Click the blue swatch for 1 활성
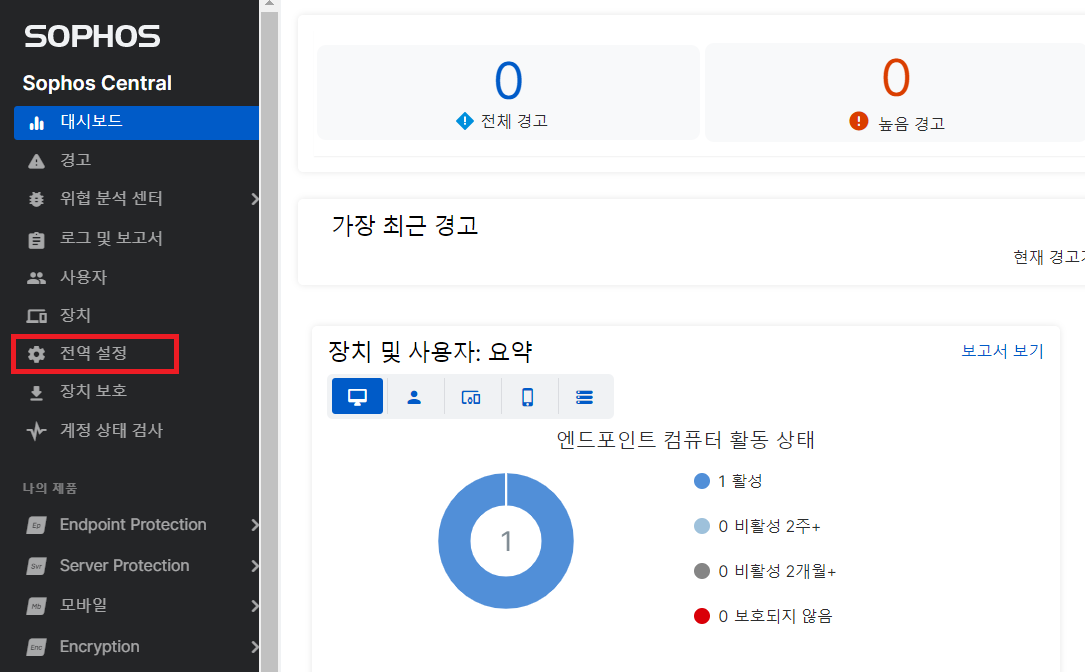The height and width of the screenshot is (672, 1085). click(x=702, y=481)
